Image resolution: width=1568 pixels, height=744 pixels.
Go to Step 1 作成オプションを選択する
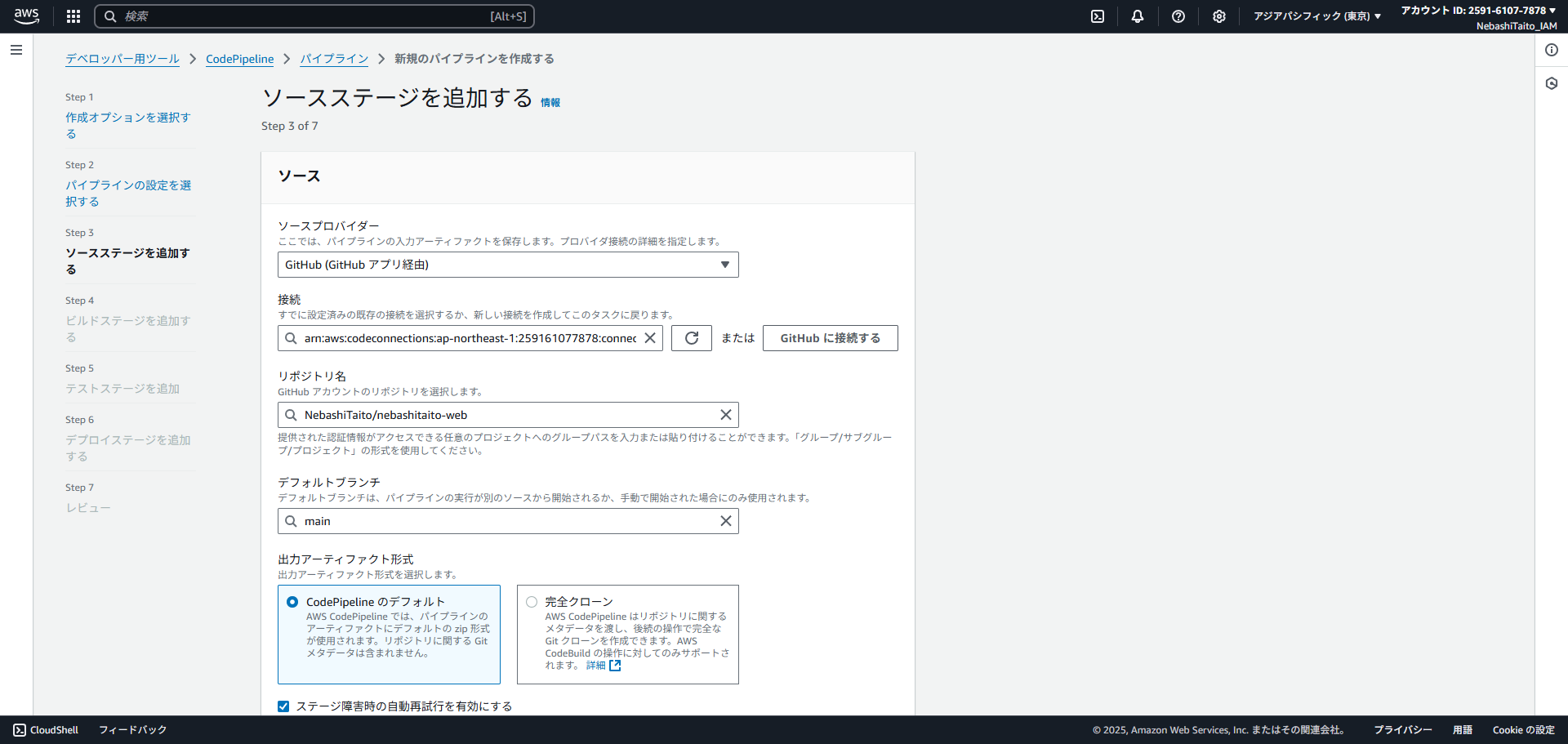point(128,125)
